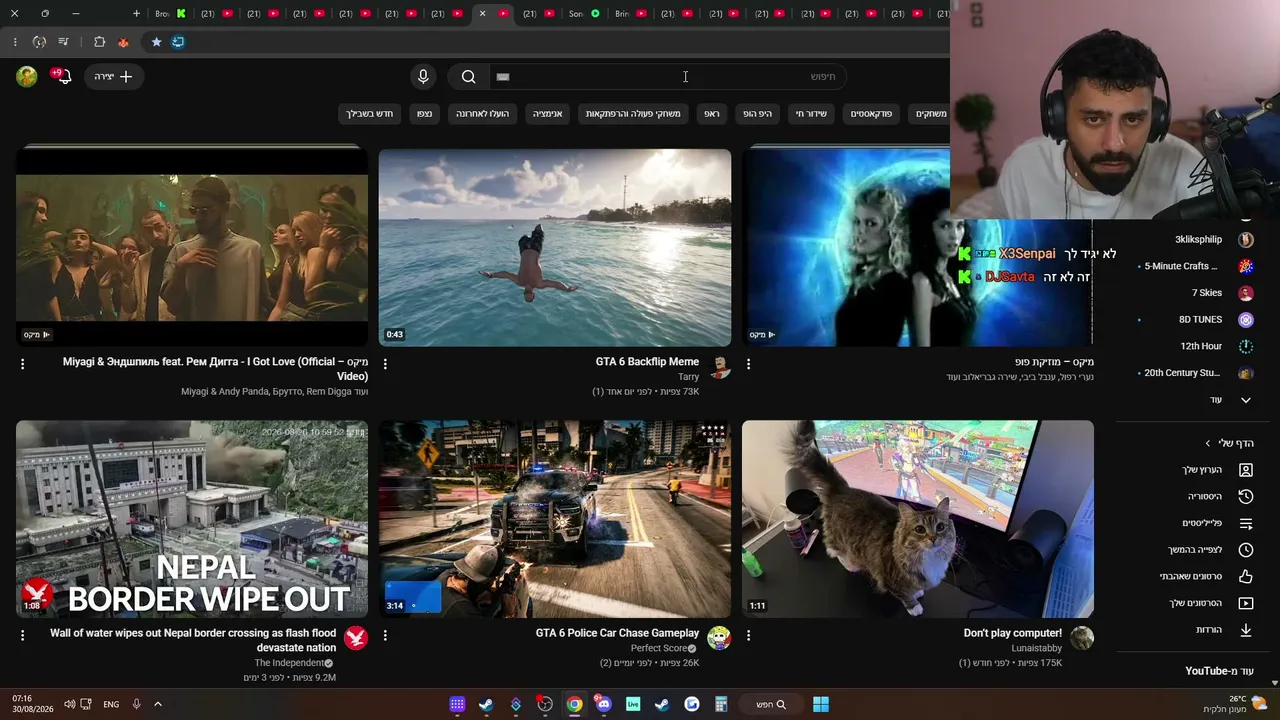Click the Chrome bookmark star icon
The image size is (1280, 720).
pyautogui.click(x=156, y=42)
